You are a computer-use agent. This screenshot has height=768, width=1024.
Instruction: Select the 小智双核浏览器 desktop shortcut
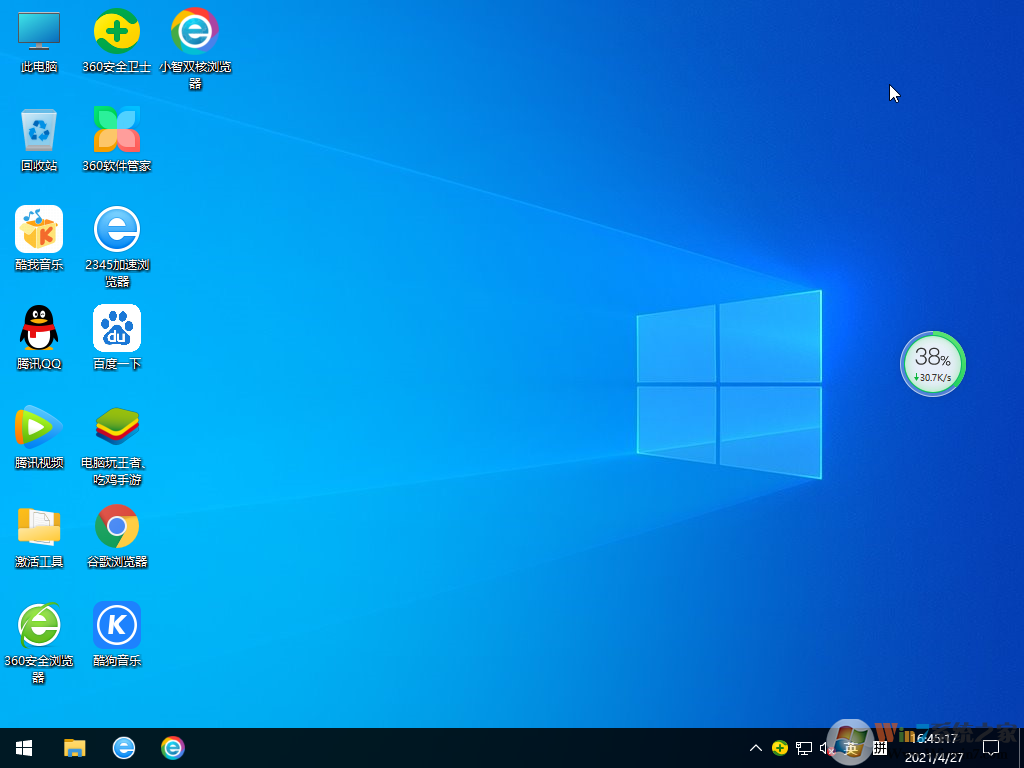(x=195, y=32)
